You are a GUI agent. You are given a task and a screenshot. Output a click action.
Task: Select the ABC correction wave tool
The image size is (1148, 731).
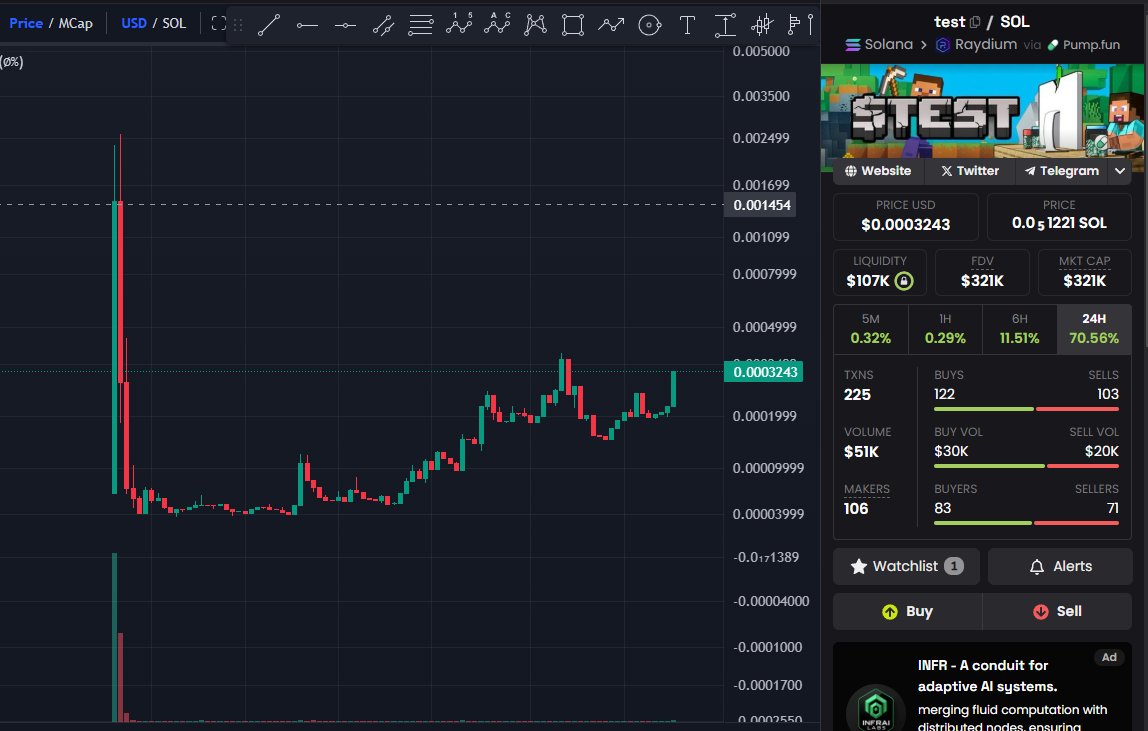(497, 25)
